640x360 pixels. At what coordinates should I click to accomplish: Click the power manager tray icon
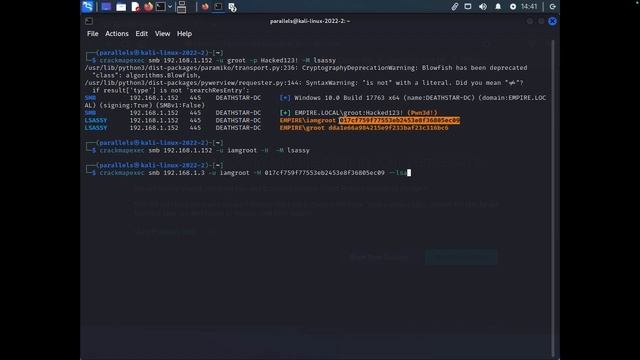pyautogui.click(x=513, y=7)
